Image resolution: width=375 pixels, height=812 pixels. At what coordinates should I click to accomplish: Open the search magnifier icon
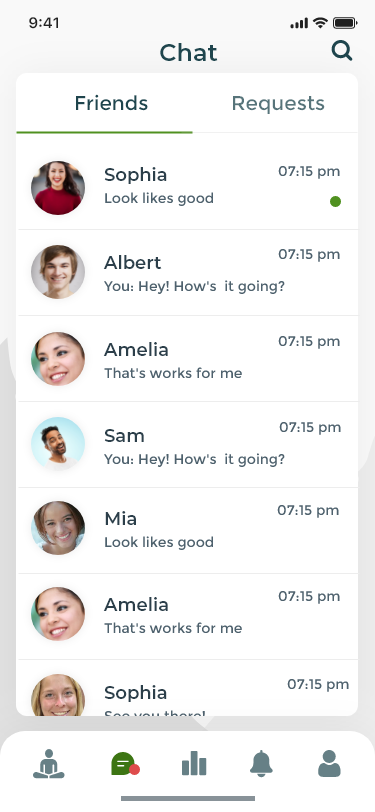[x=342, y=51]
